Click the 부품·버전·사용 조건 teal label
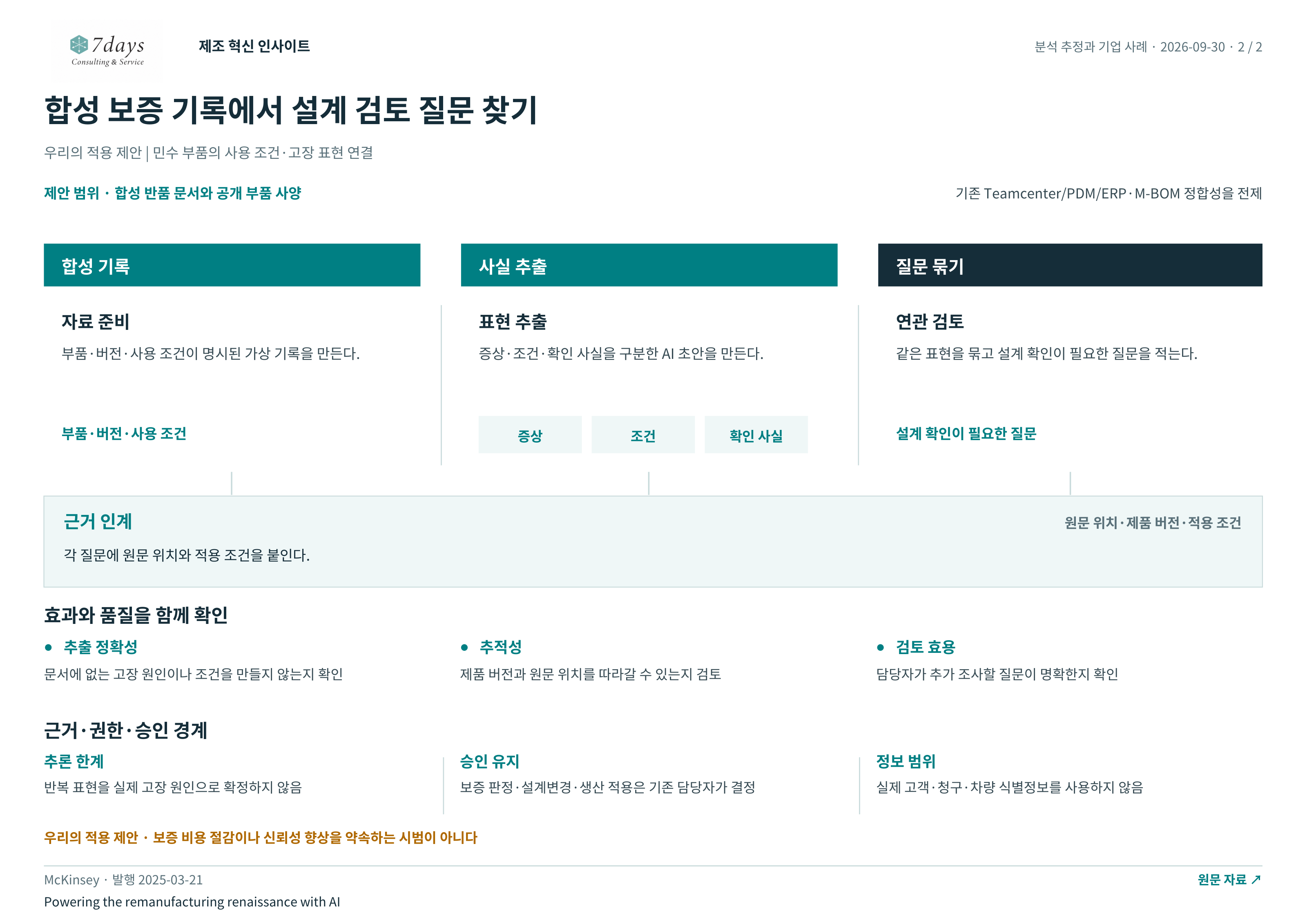The height and width of the screenshot is (924, 1307). [x=124, y=434]
